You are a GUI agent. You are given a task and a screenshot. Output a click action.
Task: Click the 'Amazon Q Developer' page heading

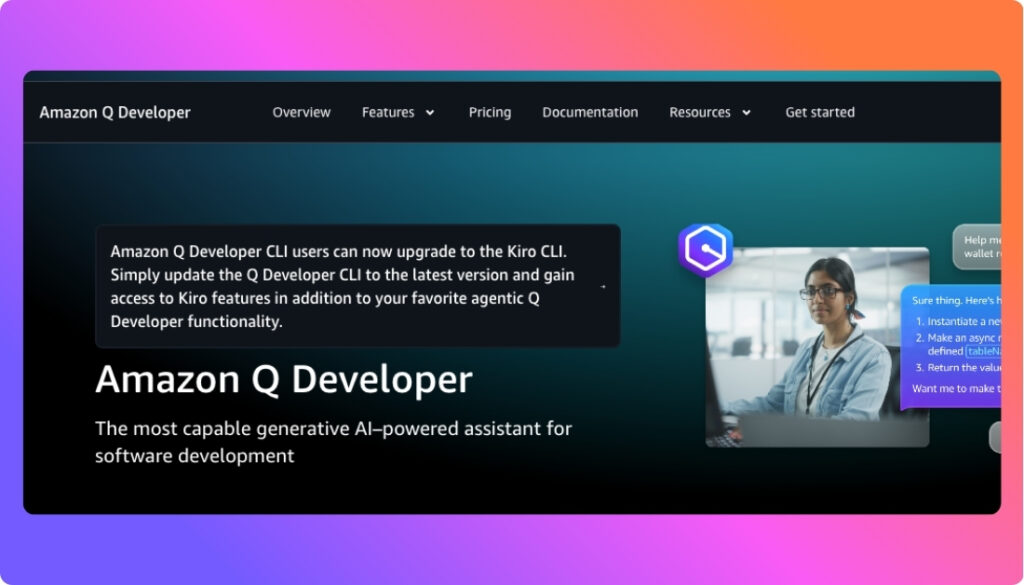[x=282, y=380]
